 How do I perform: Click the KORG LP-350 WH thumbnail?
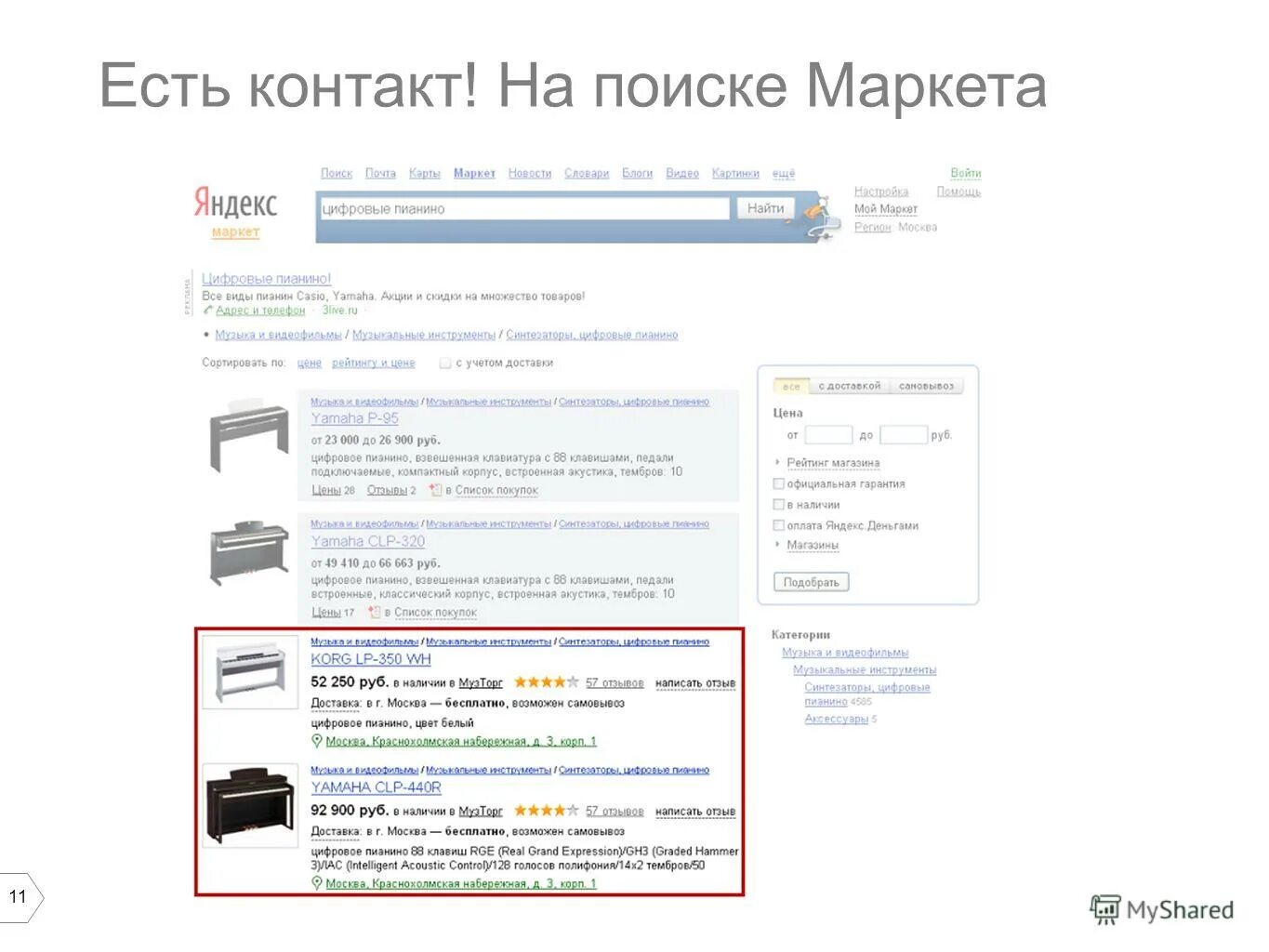coord(250,671)
